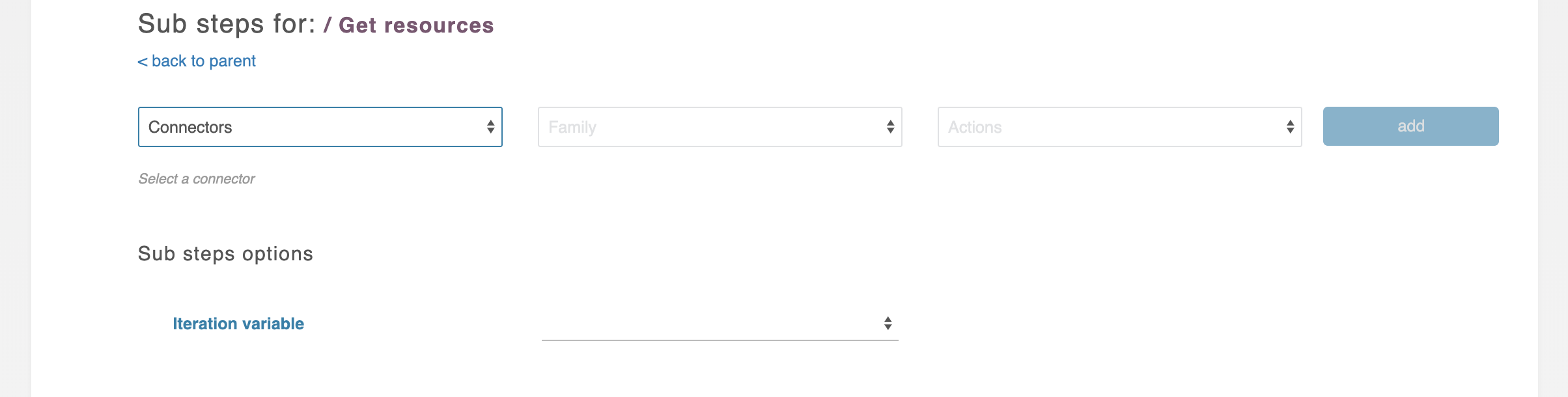Click the left chevron before 'back to parent'
This screenshot has width=1568, height=397.
coord(143,62)
